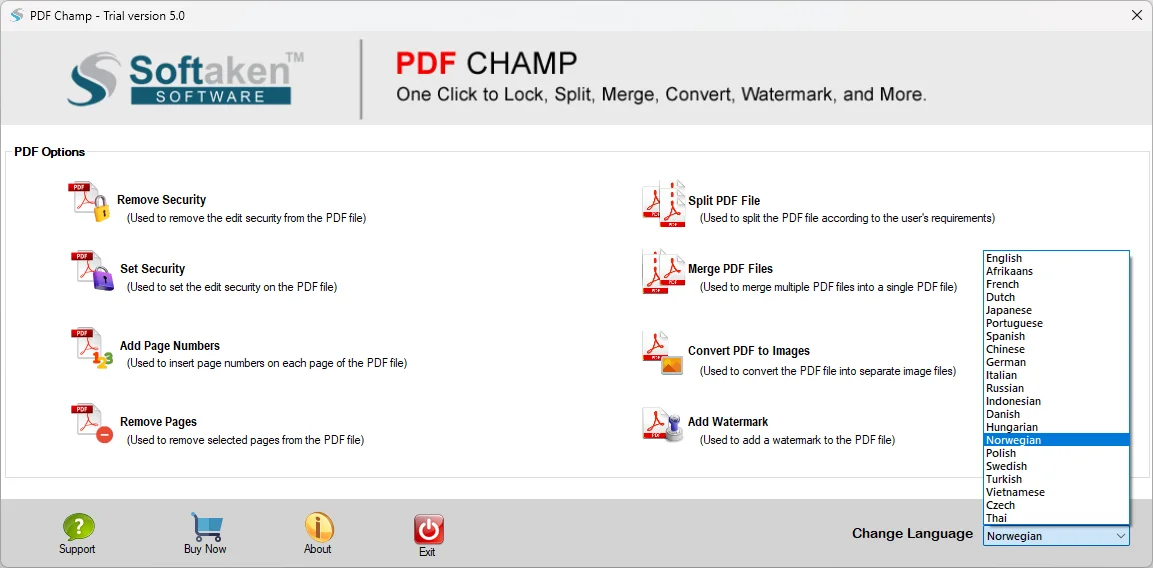Open the Remove Security option label
1153x568 pixels.
point(162,199)
